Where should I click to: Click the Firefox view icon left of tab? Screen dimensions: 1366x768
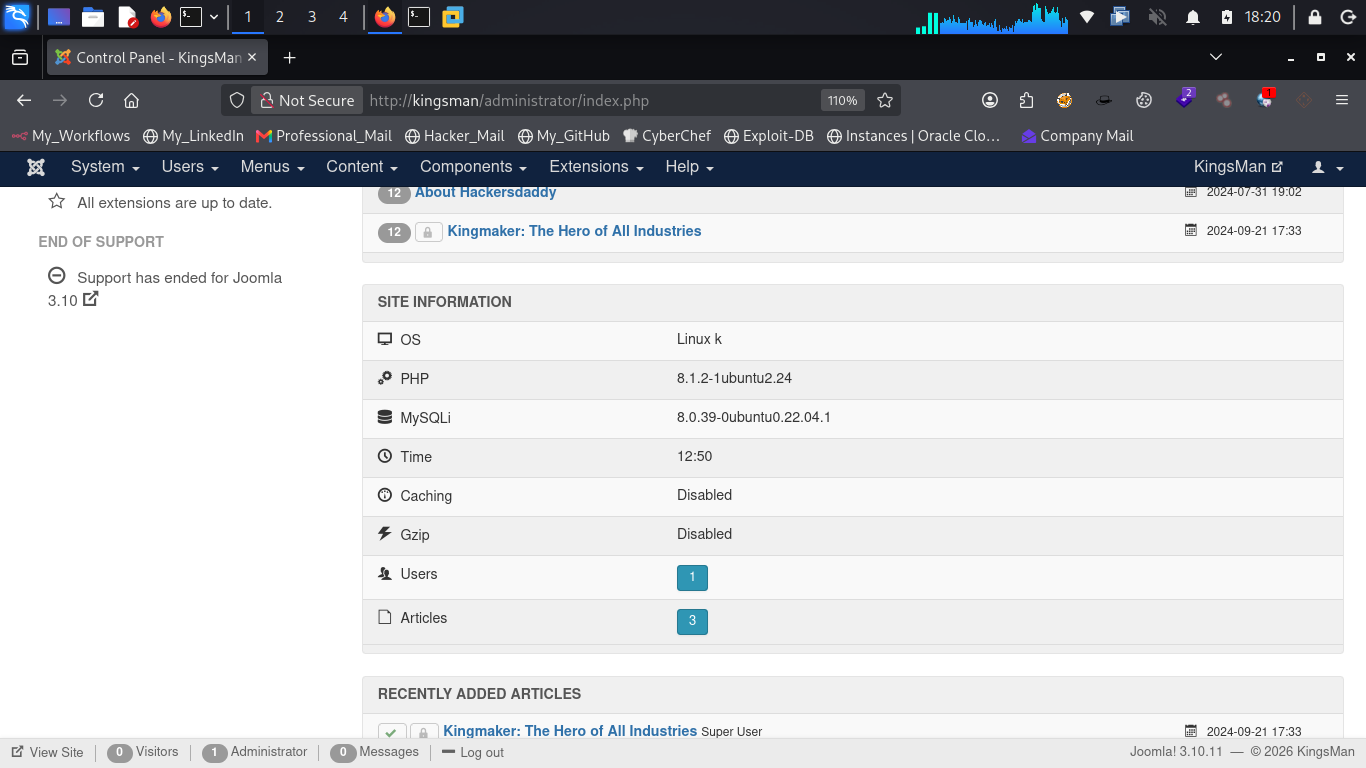[x=20, y=58]
